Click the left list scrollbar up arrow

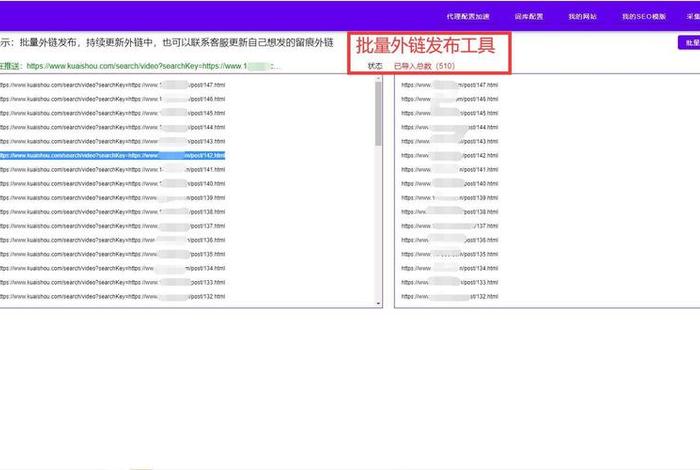point(379,79)
